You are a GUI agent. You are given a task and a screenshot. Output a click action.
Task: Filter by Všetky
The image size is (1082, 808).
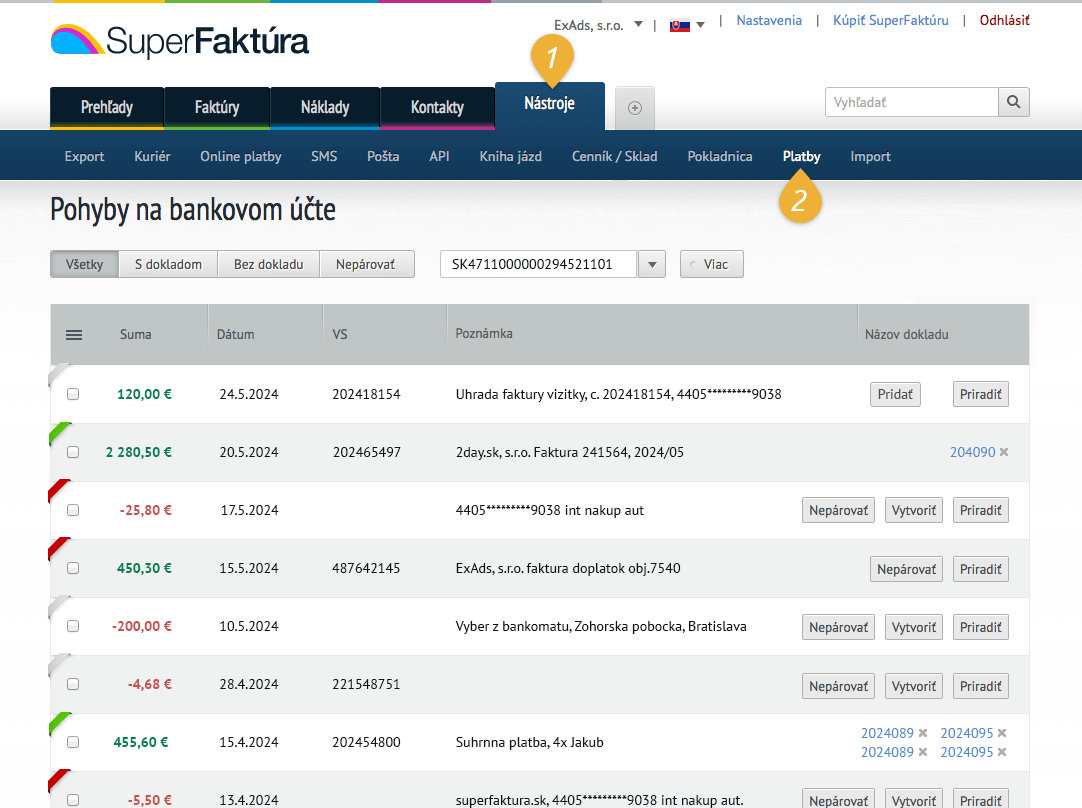(x=84, y=264)
